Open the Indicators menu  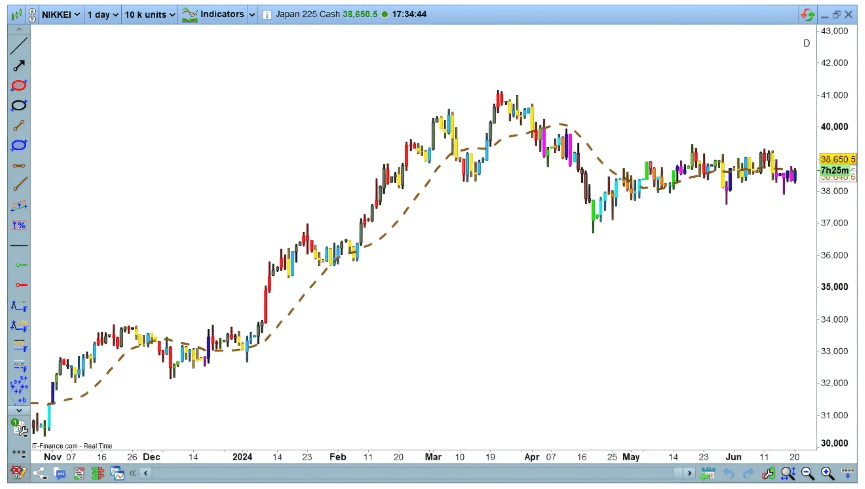pyautogui.click(x=217, y=15)
